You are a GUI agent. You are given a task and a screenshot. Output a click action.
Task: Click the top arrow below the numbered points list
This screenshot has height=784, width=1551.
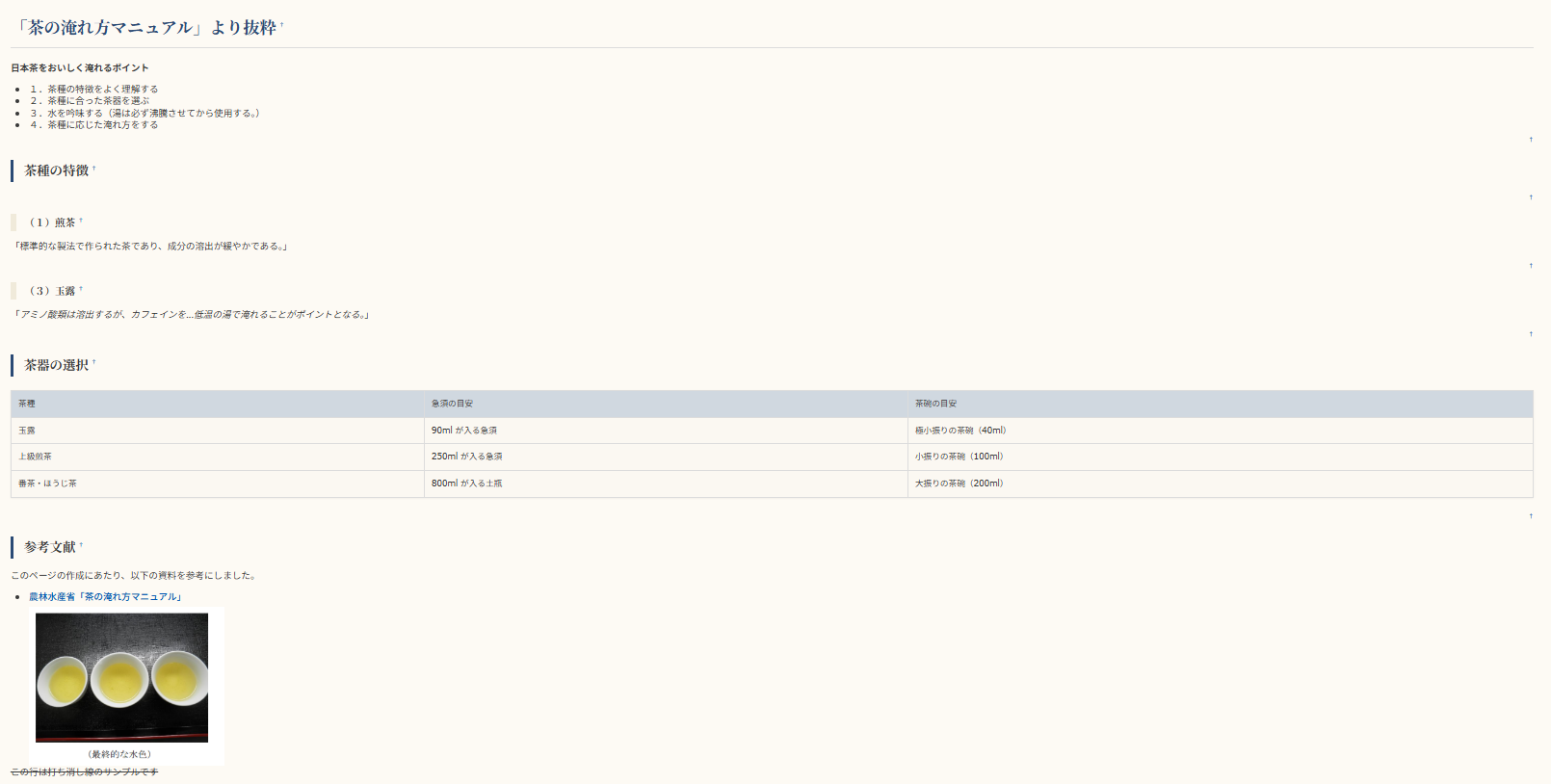[x=1530, y=140]
